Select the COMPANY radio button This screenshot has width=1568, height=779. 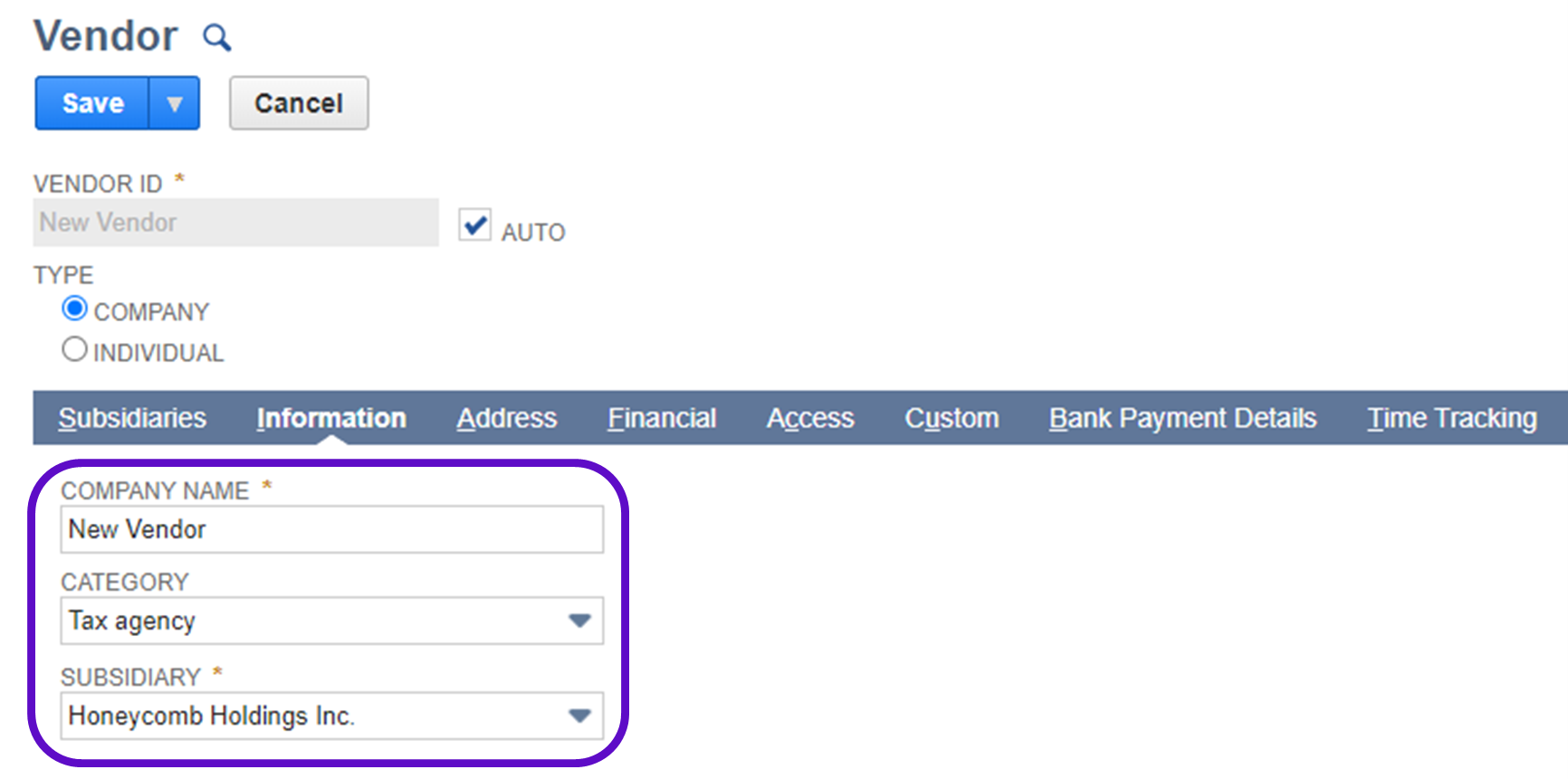[x=75, y=309]
